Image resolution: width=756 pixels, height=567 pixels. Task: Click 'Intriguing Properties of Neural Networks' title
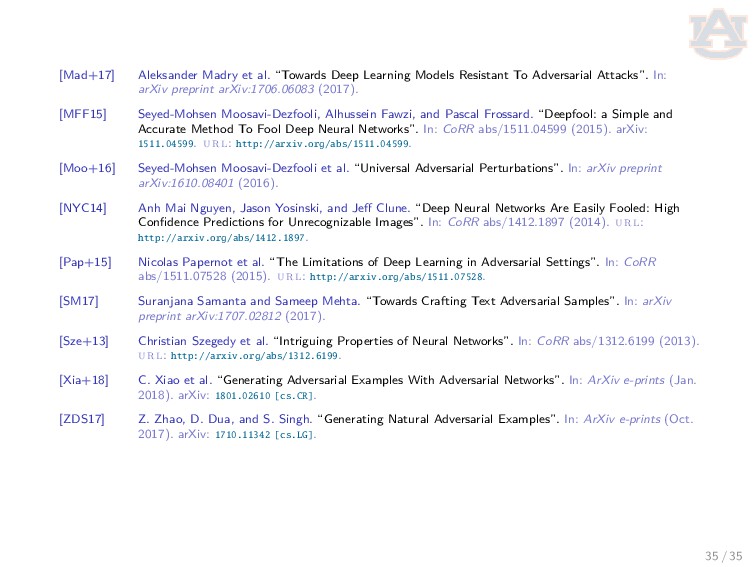click(x=391, y=341)
